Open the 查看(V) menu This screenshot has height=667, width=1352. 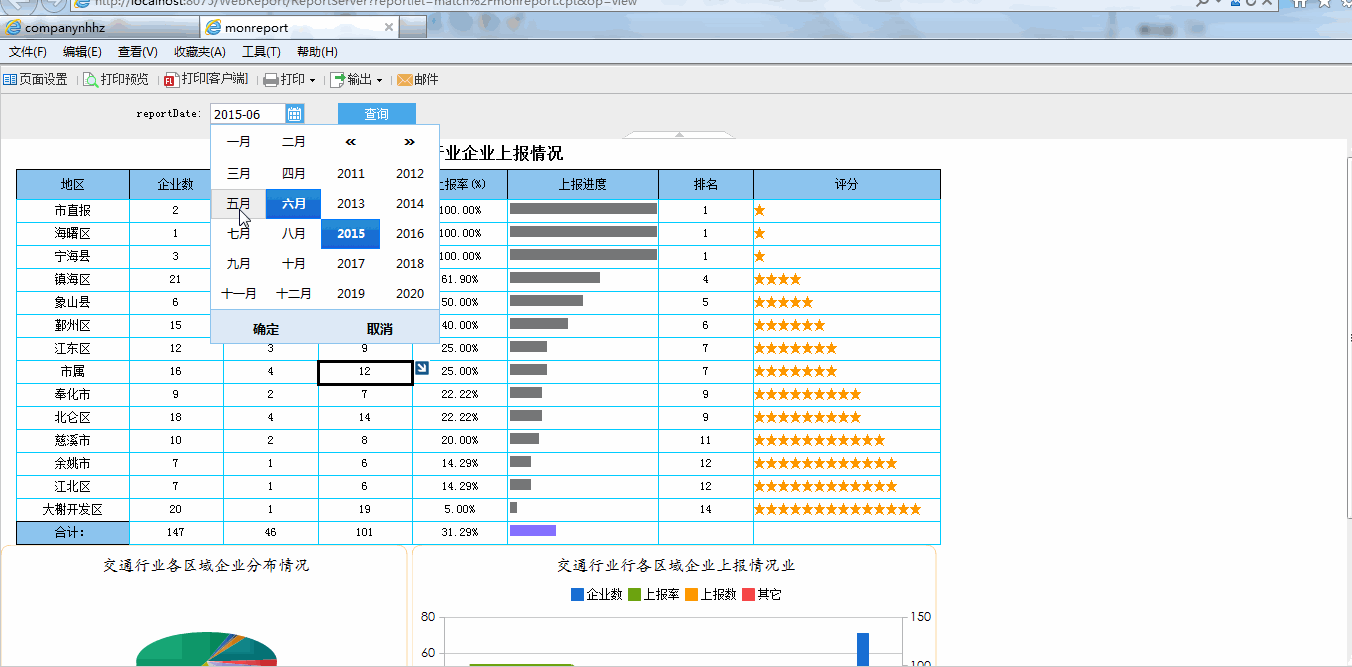(x=137, y=52)
